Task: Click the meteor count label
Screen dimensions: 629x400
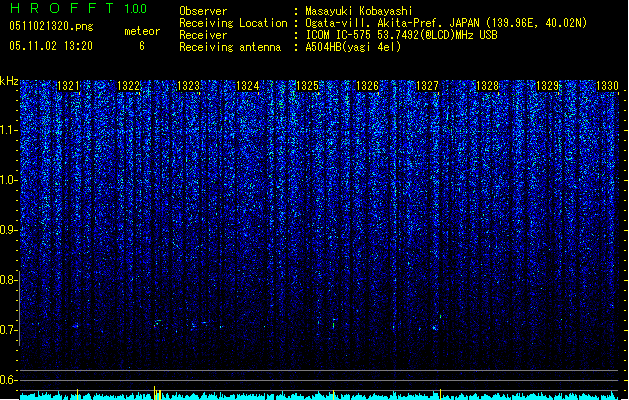Action: pyautogui.click(x=142, y=31)
